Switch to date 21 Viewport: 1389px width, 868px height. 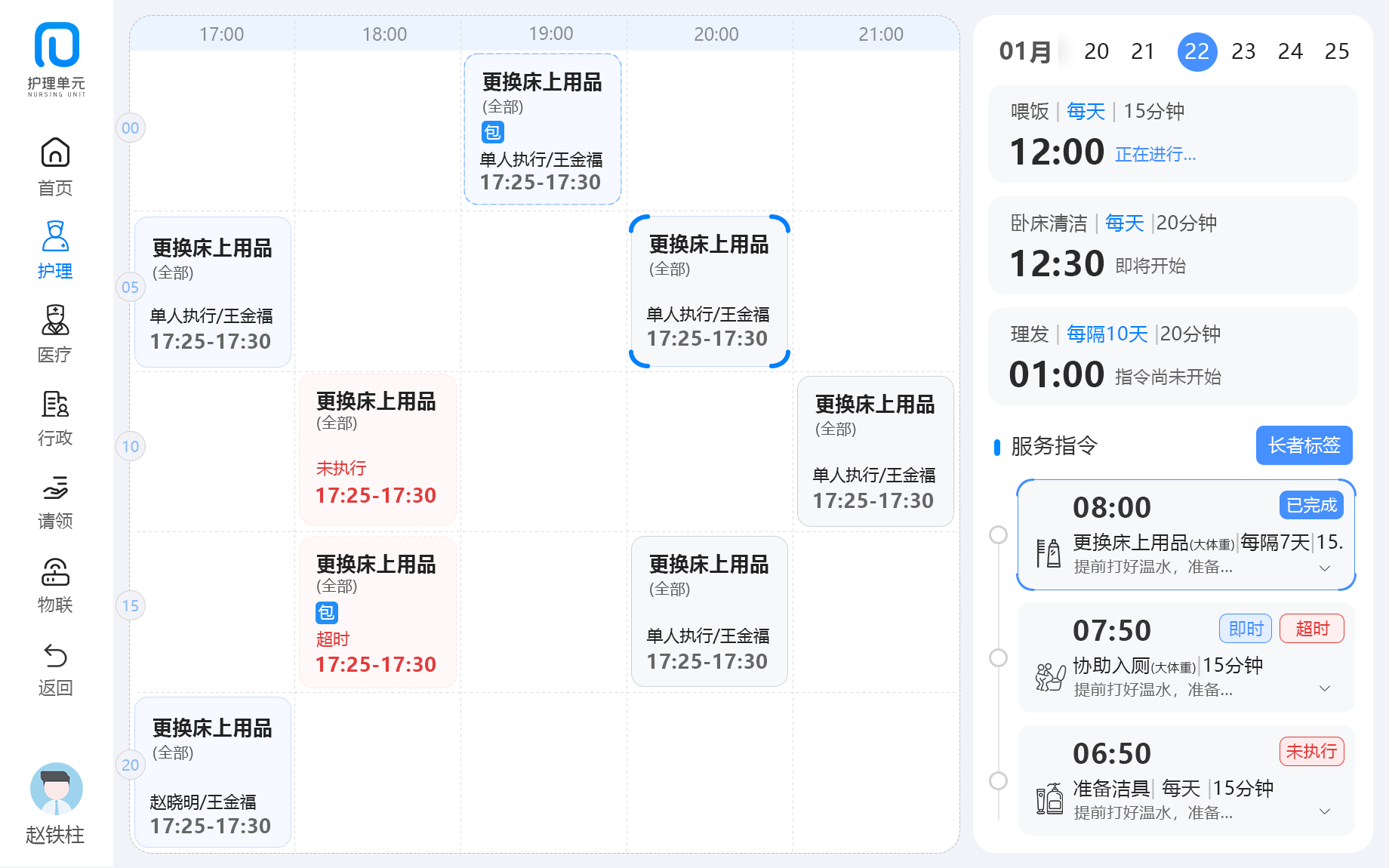(1143, 51)
